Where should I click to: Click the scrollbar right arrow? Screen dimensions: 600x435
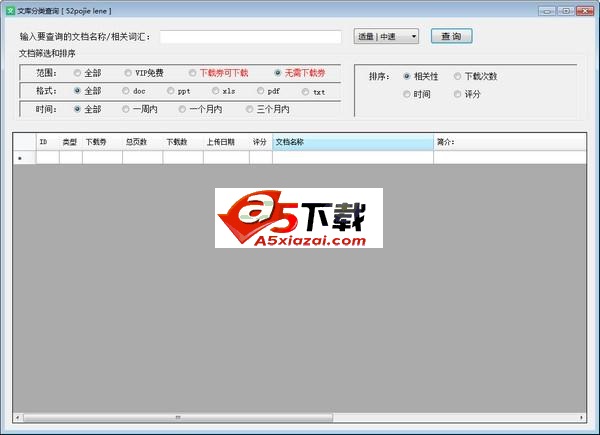point(581,417)
